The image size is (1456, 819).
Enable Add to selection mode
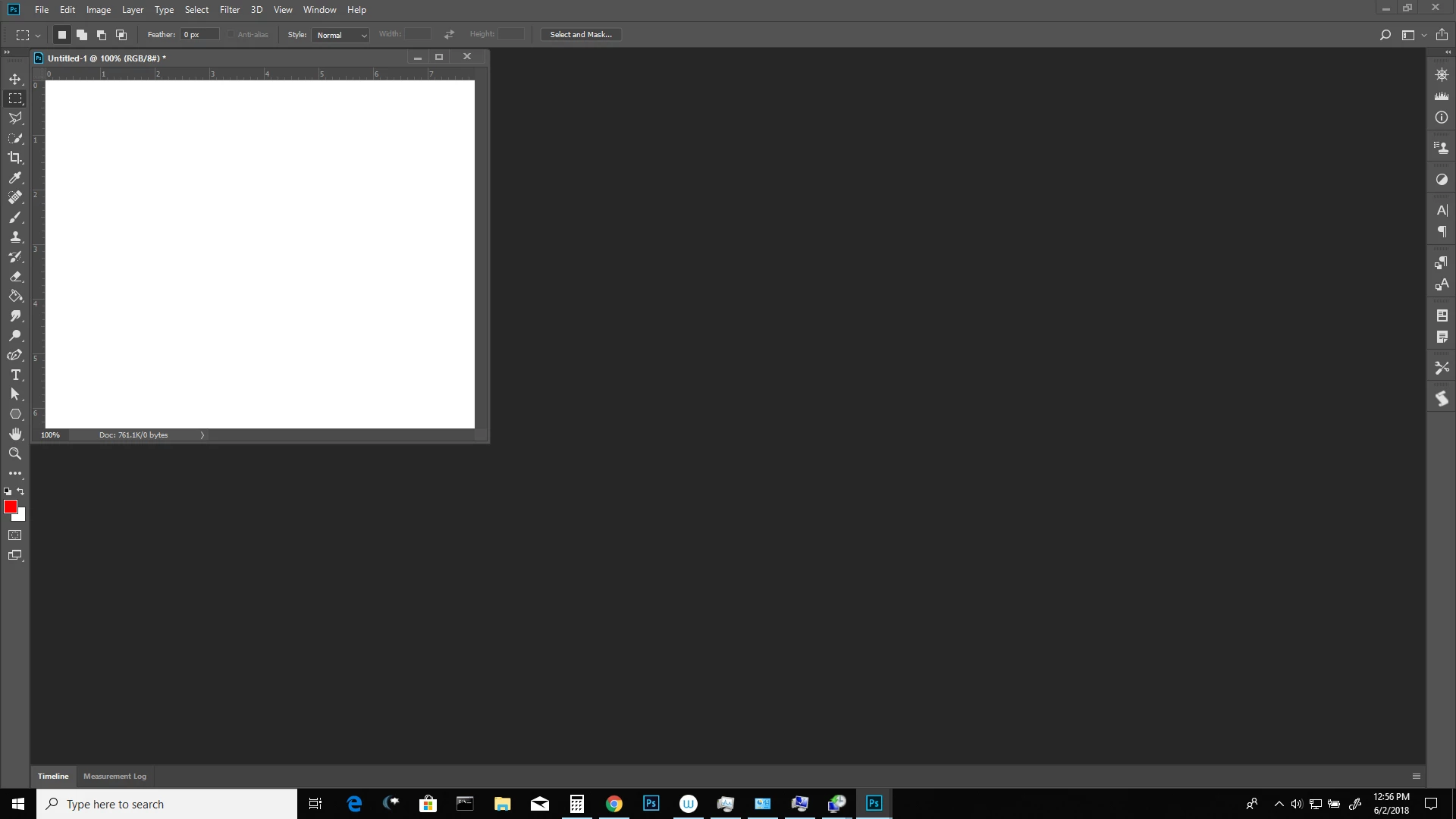(82, 35)
